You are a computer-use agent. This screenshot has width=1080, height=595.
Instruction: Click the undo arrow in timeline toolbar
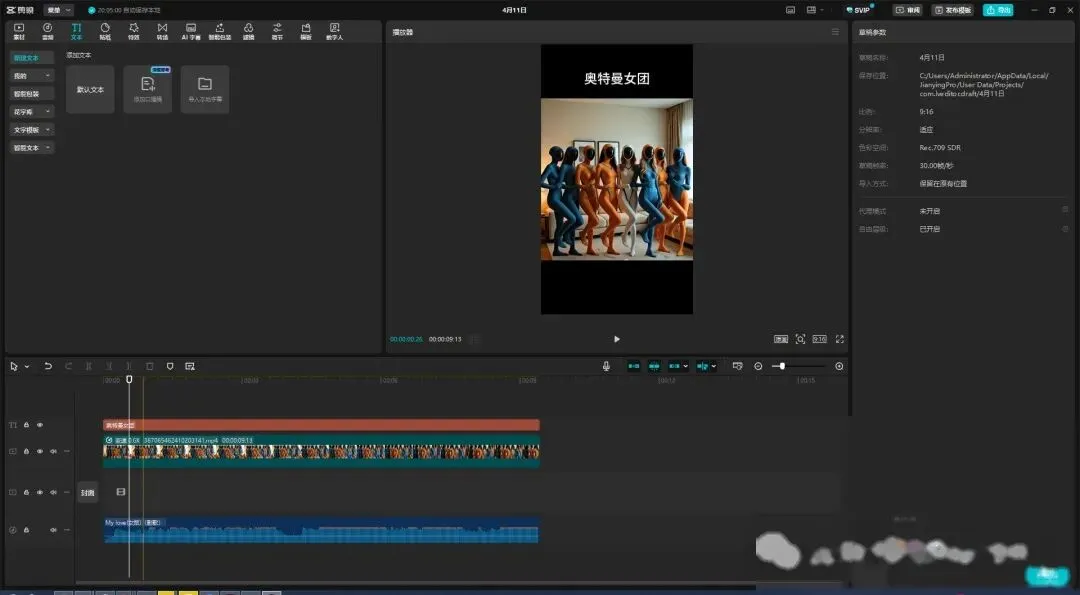[48, 366]
